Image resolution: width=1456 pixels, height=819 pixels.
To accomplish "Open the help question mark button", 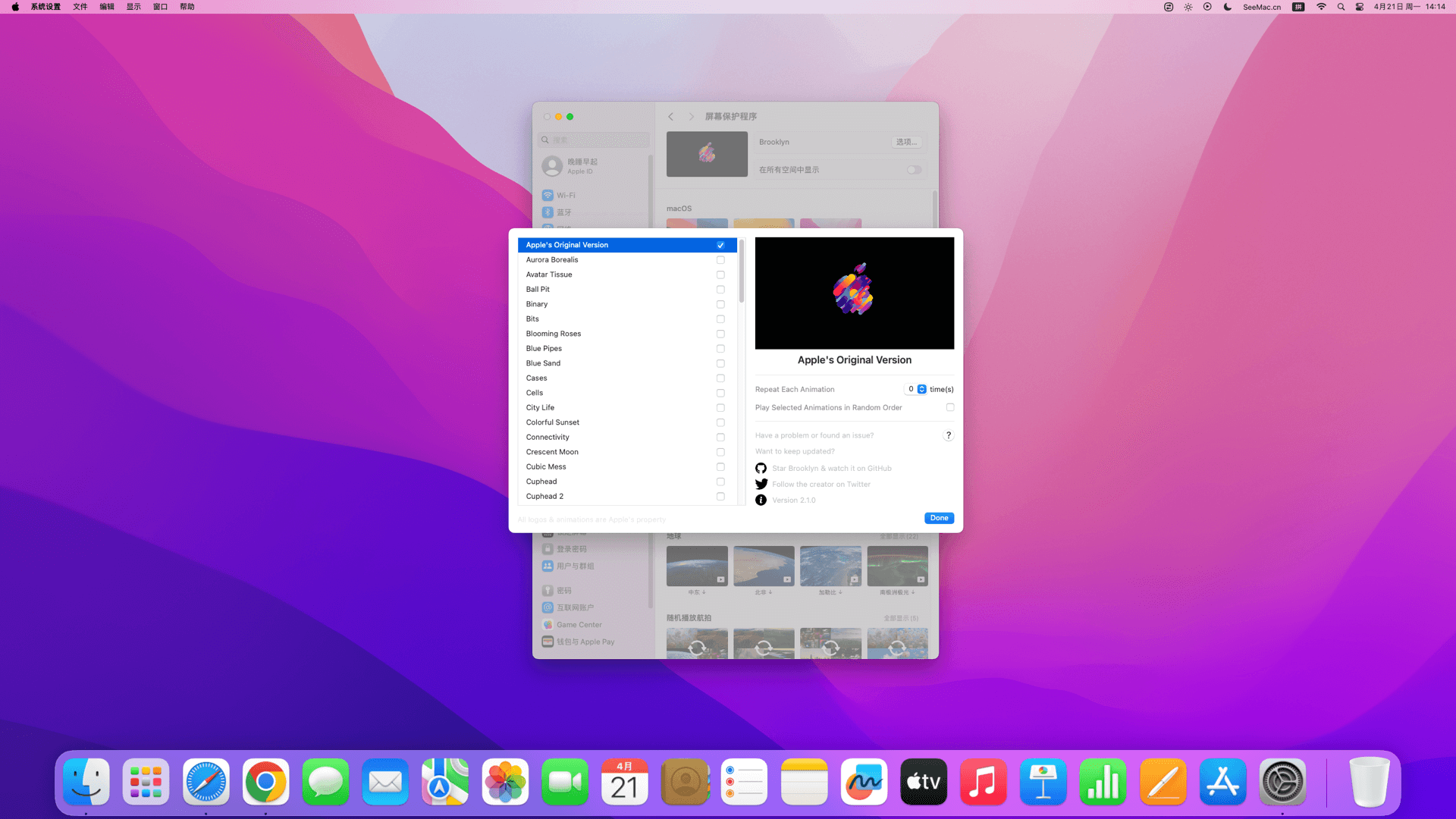I will [948, 435].
